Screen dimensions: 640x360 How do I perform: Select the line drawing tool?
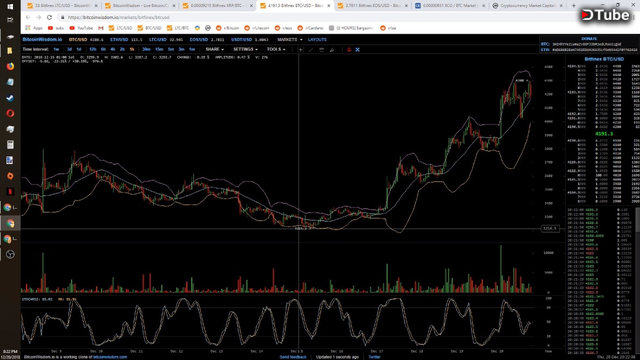(311, 49)
